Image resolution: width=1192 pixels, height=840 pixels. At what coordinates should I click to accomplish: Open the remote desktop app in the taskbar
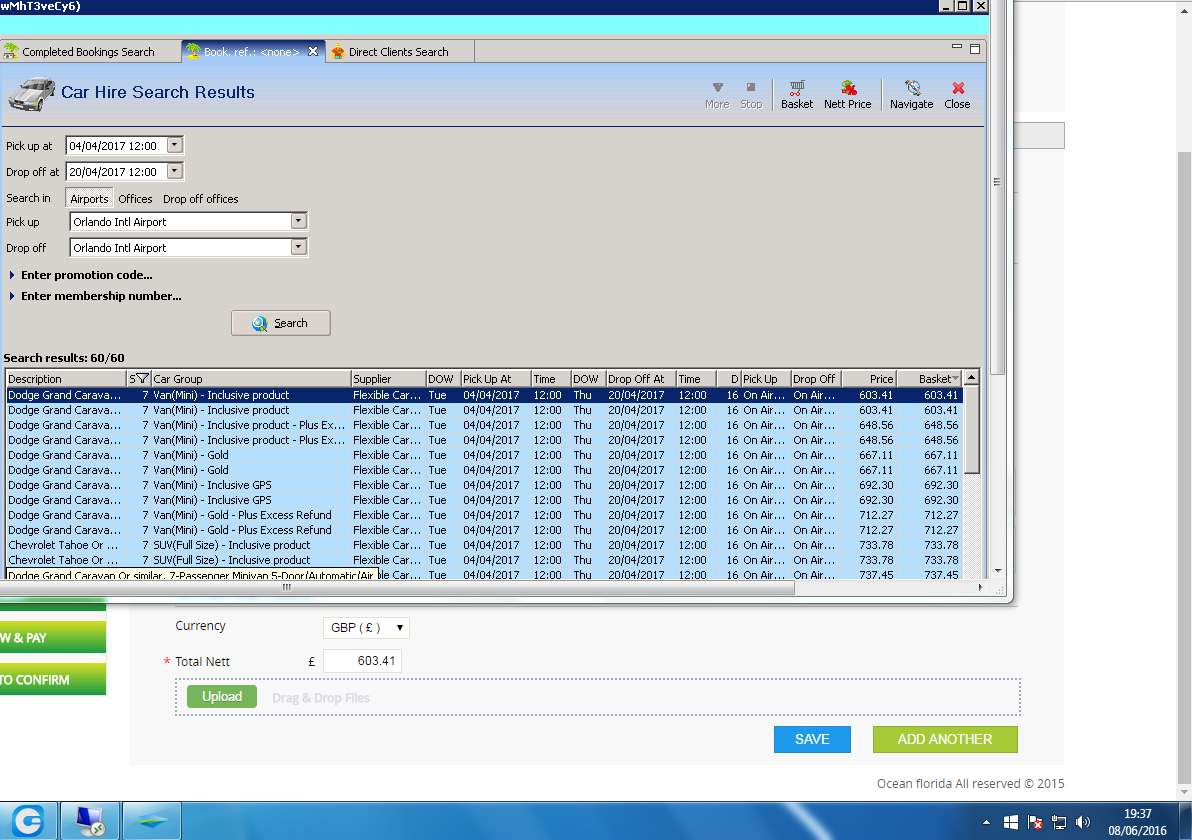pos(90,821)
